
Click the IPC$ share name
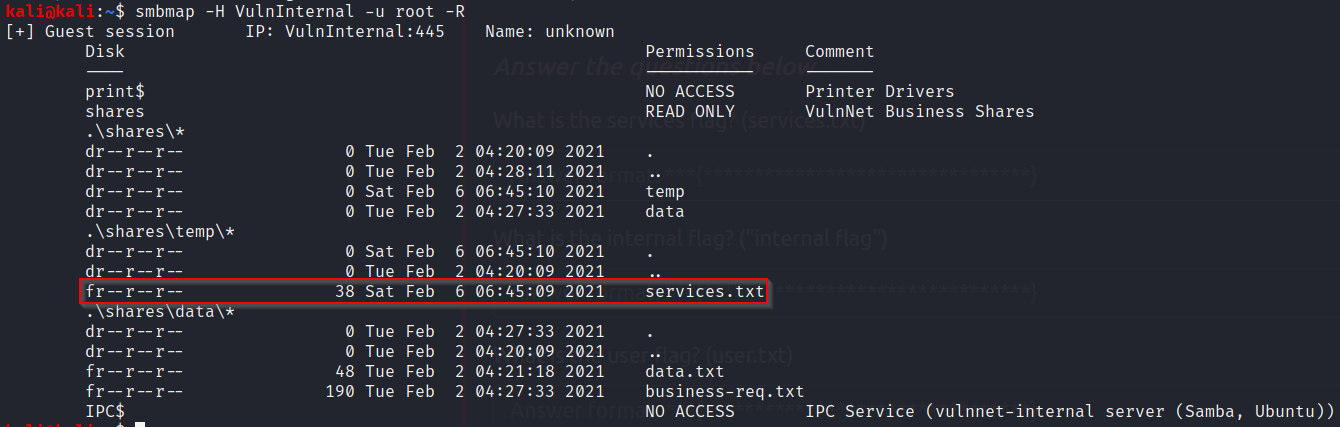(105, 411)
